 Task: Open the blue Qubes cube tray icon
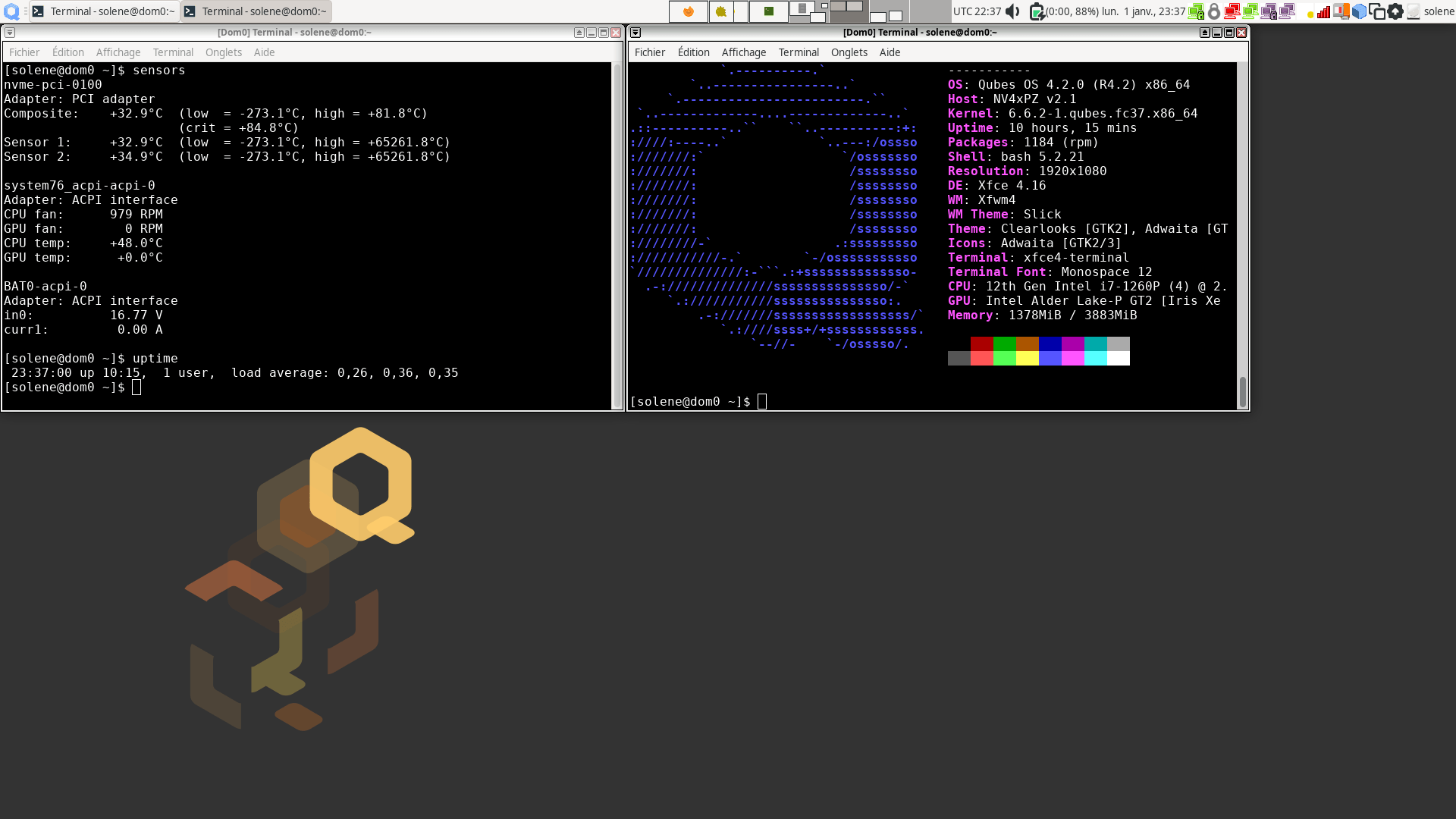1360,11
